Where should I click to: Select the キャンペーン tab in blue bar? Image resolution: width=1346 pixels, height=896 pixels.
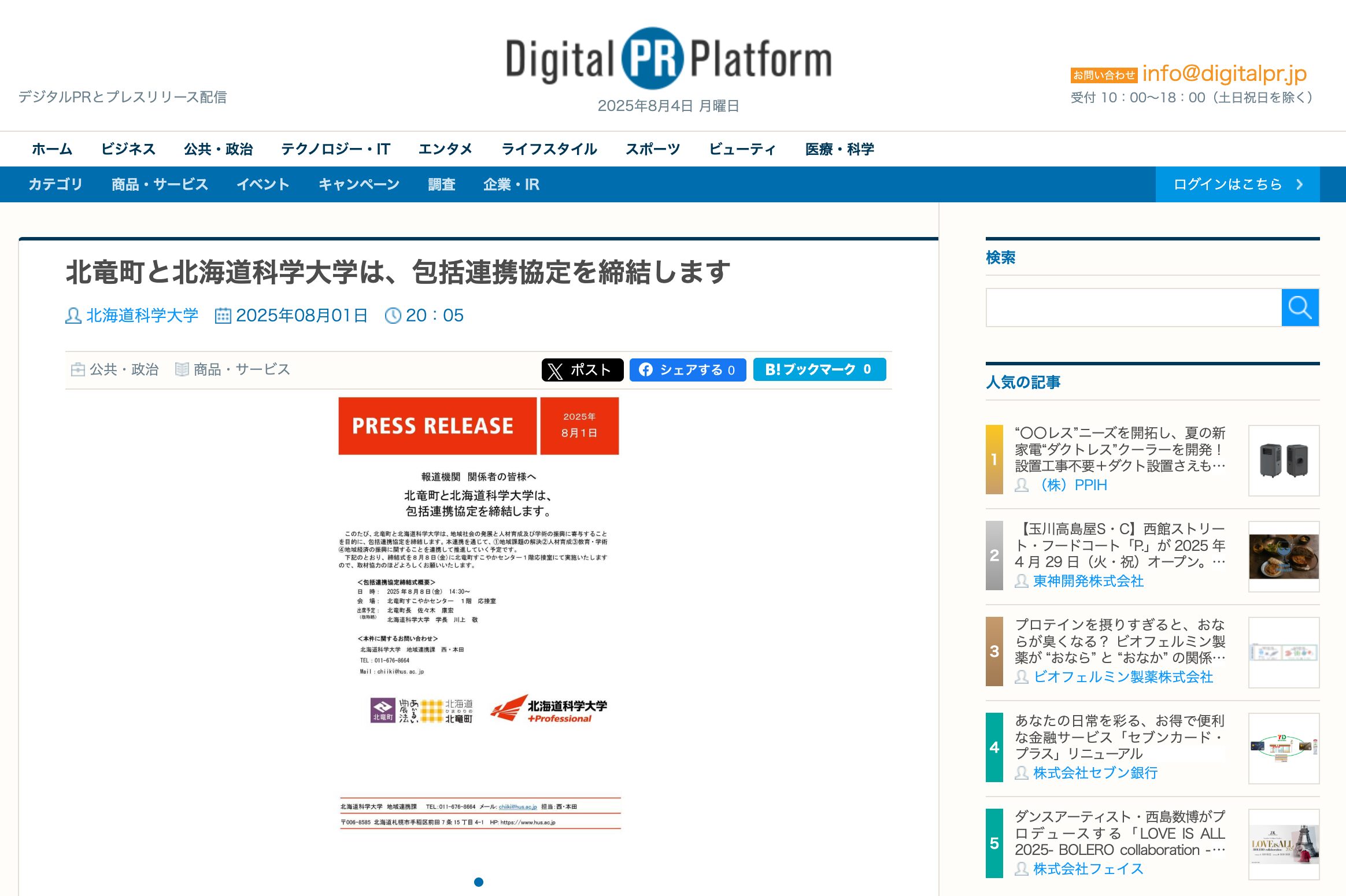[x=358, y=184]
